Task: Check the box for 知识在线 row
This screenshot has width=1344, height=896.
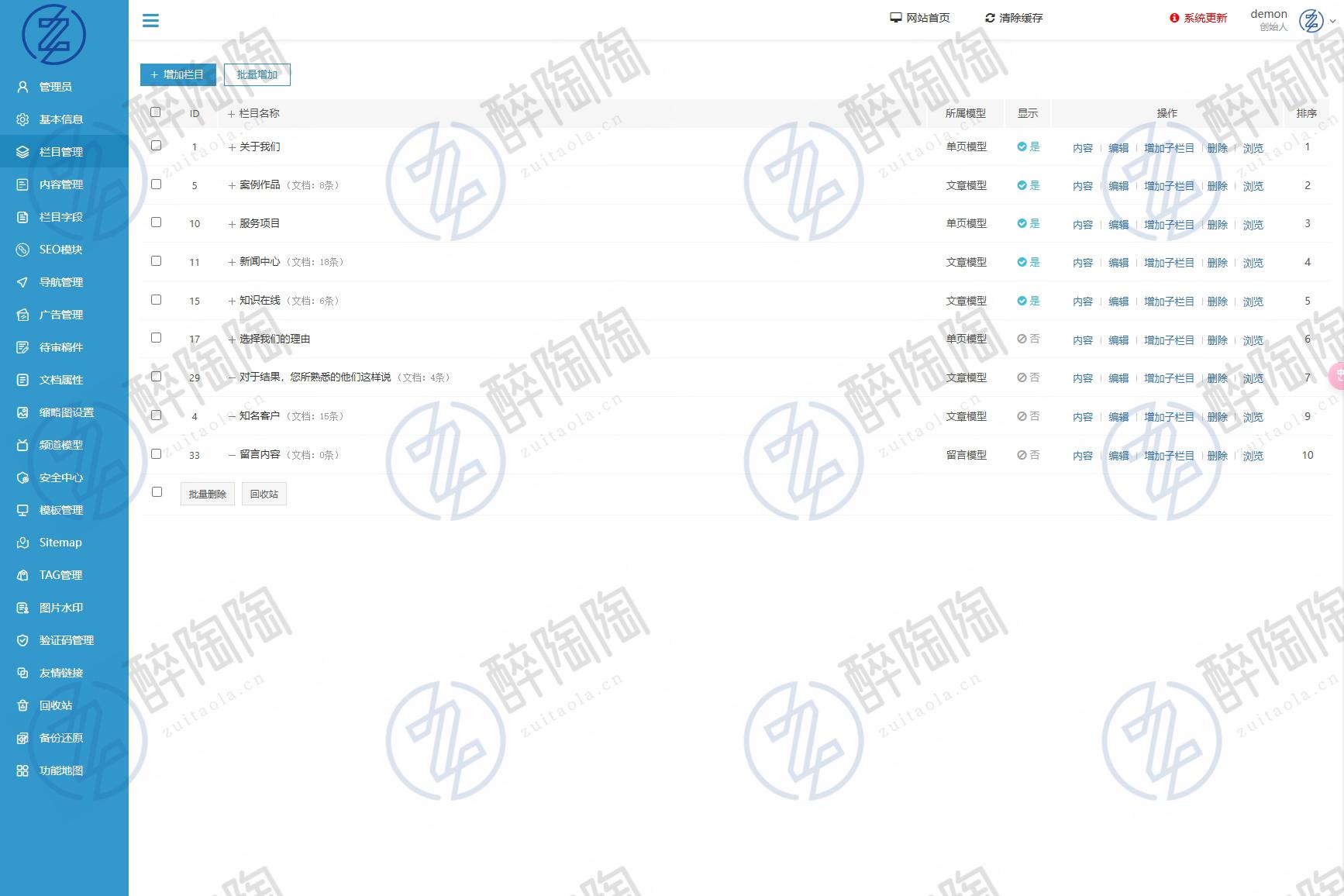Action: point(156,299)
